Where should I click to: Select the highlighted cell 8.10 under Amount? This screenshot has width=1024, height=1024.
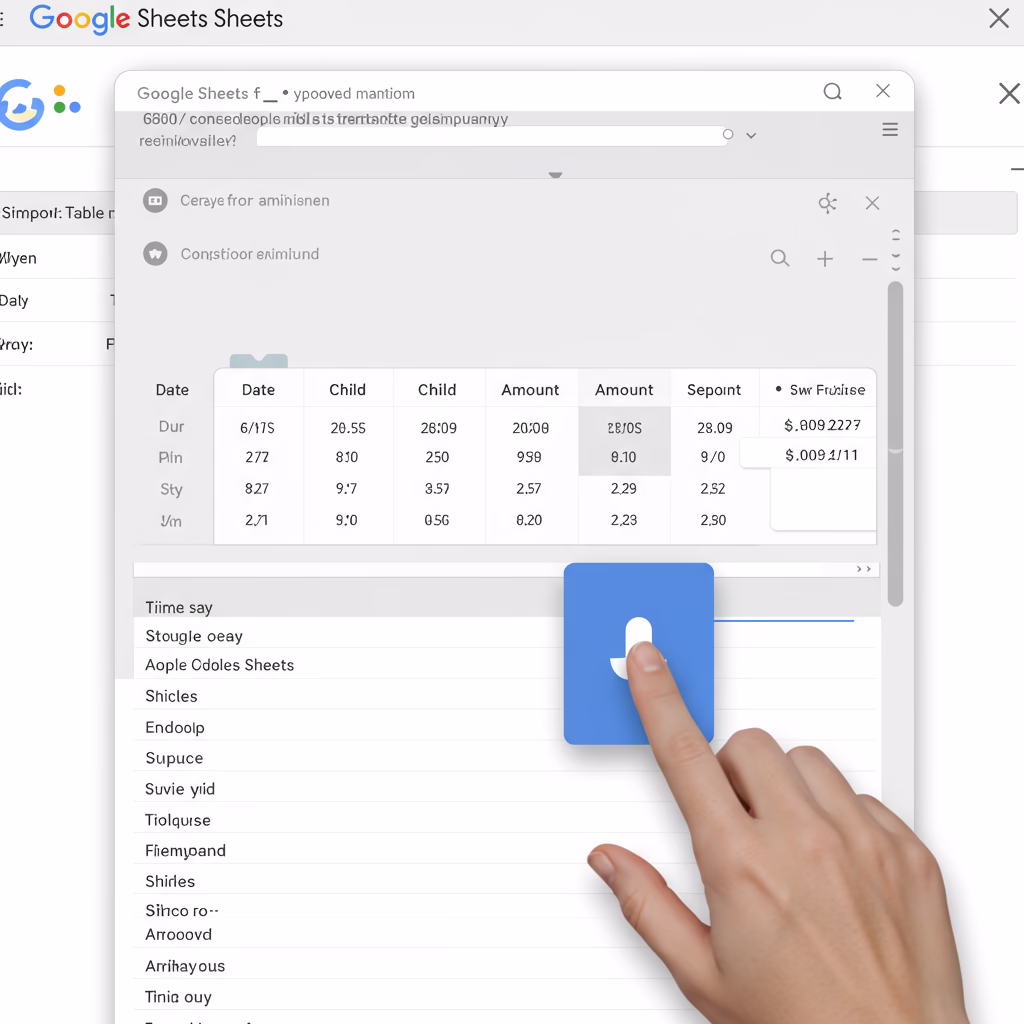click(624, 457)
